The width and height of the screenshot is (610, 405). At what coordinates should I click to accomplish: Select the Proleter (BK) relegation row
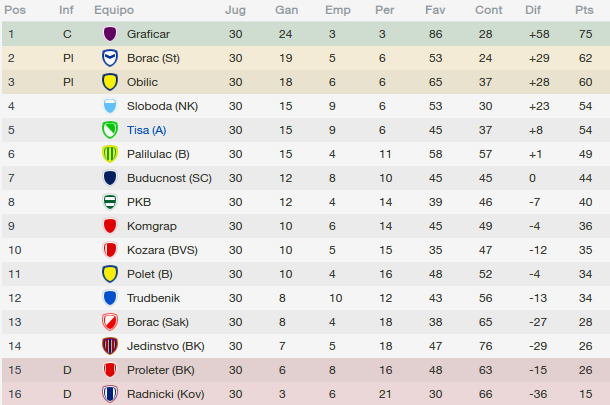(x=306, y=370)
